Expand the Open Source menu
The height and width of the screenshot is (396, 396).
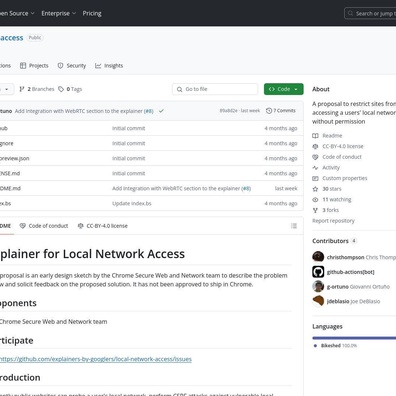point(17,13)
